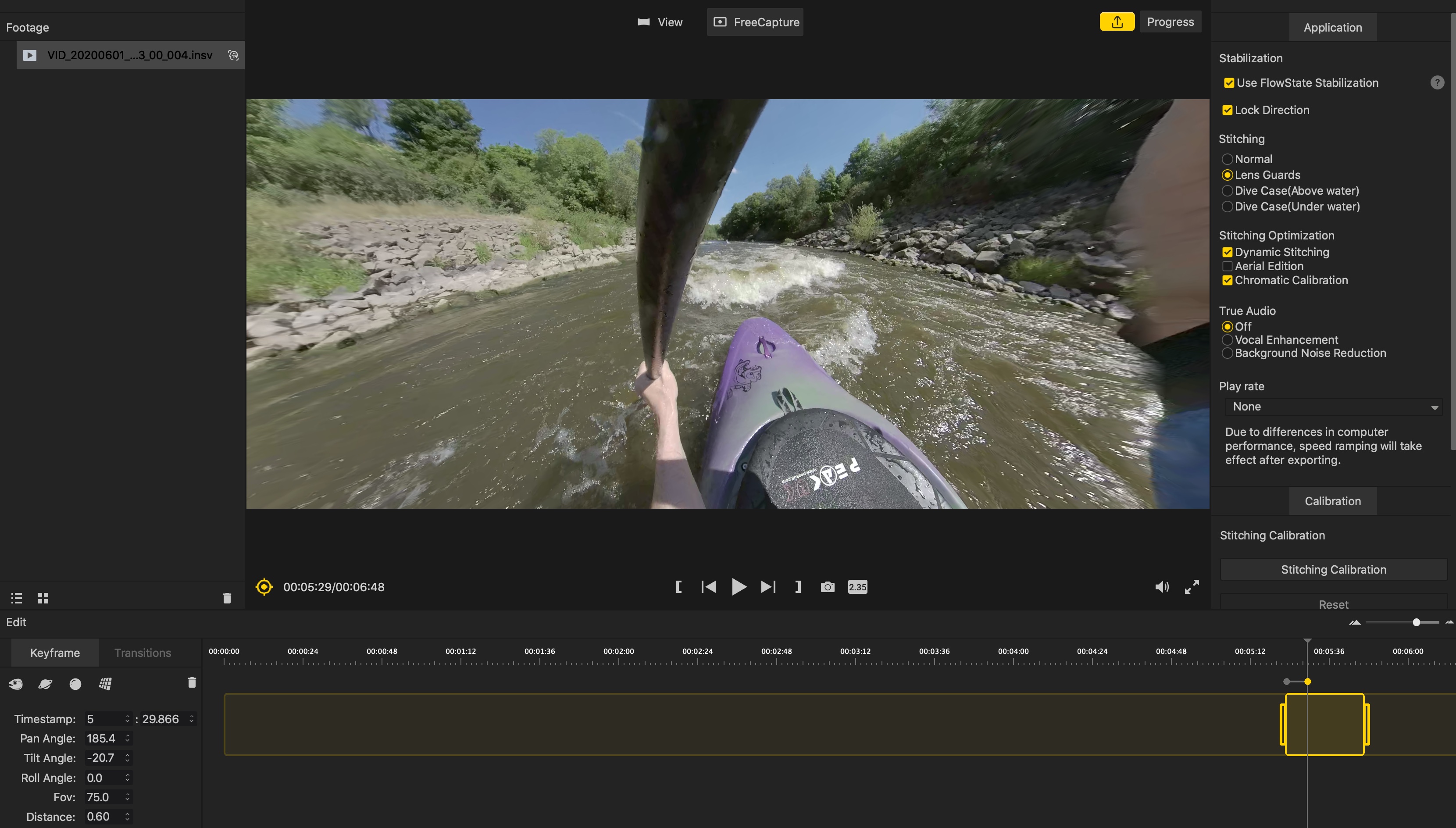
Task: Enable Aerial Edition stitching optimization
Action: pos(1228,266)
